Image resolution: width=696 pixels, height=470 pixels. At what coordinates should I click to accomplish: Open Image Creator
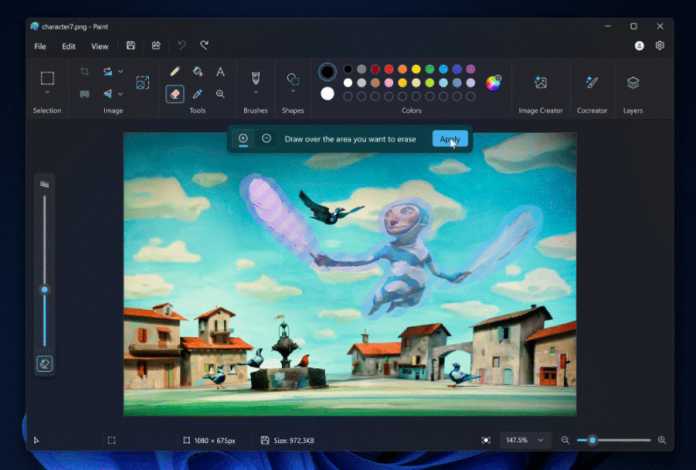540,83
